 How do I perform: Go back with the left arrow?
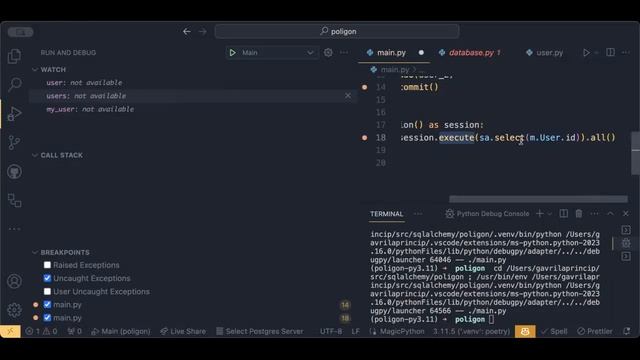(x=187, y=31)
